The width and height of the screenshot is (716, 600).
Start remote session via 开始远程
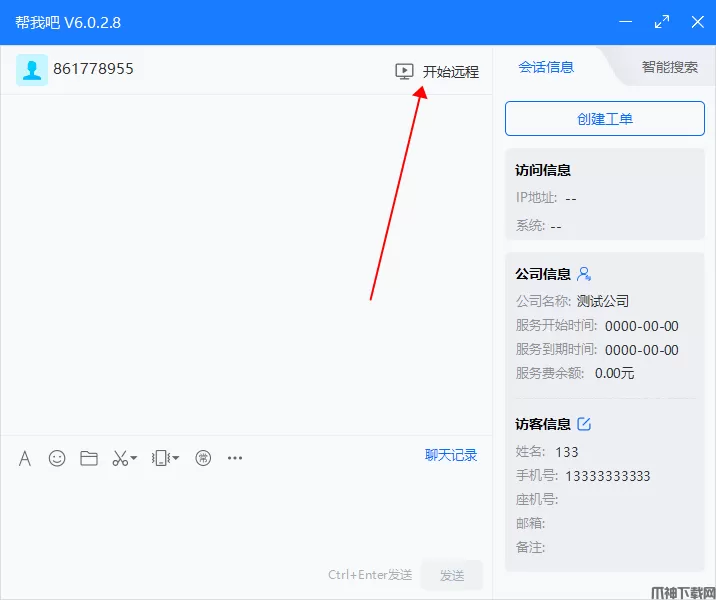tap(438, 71)
